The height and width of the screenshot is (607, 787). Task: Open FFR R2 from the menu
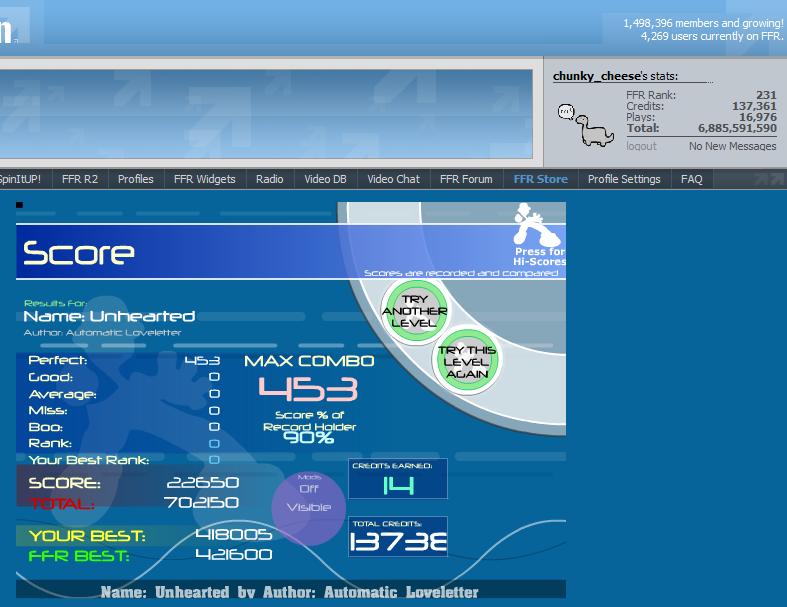pos(80,179)
